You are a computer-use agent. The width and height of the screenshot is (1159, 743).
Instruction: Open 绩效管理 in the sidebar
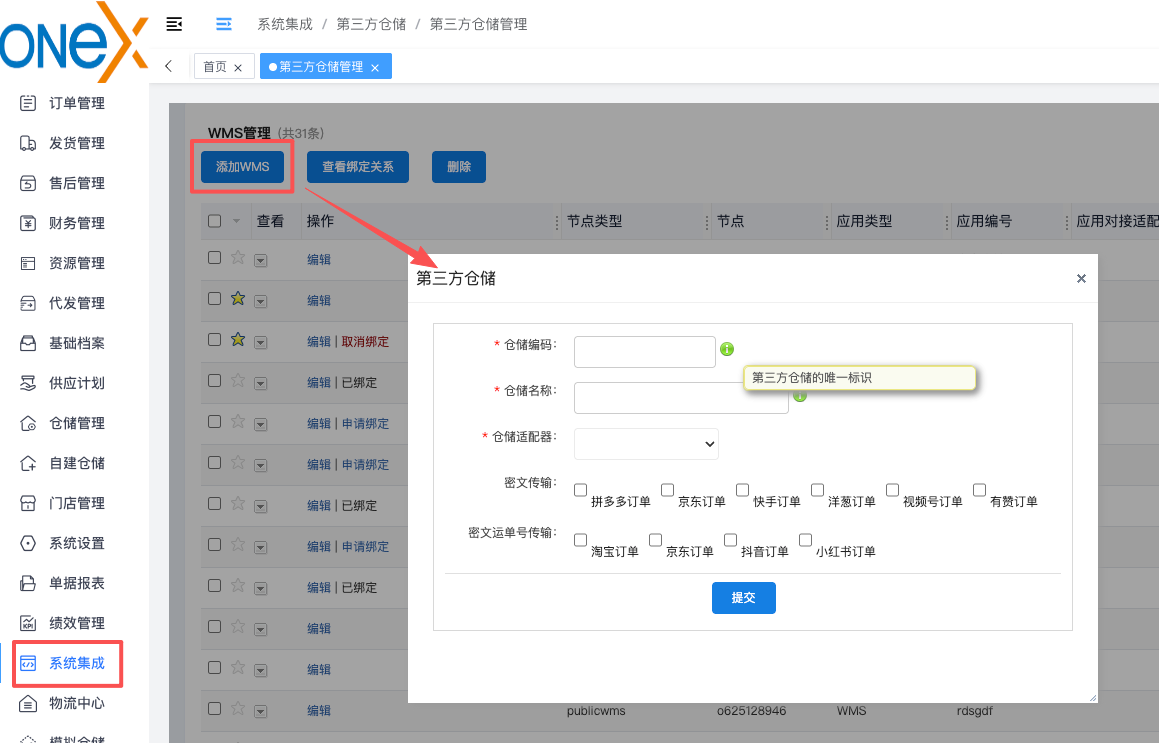pos(62,622)
